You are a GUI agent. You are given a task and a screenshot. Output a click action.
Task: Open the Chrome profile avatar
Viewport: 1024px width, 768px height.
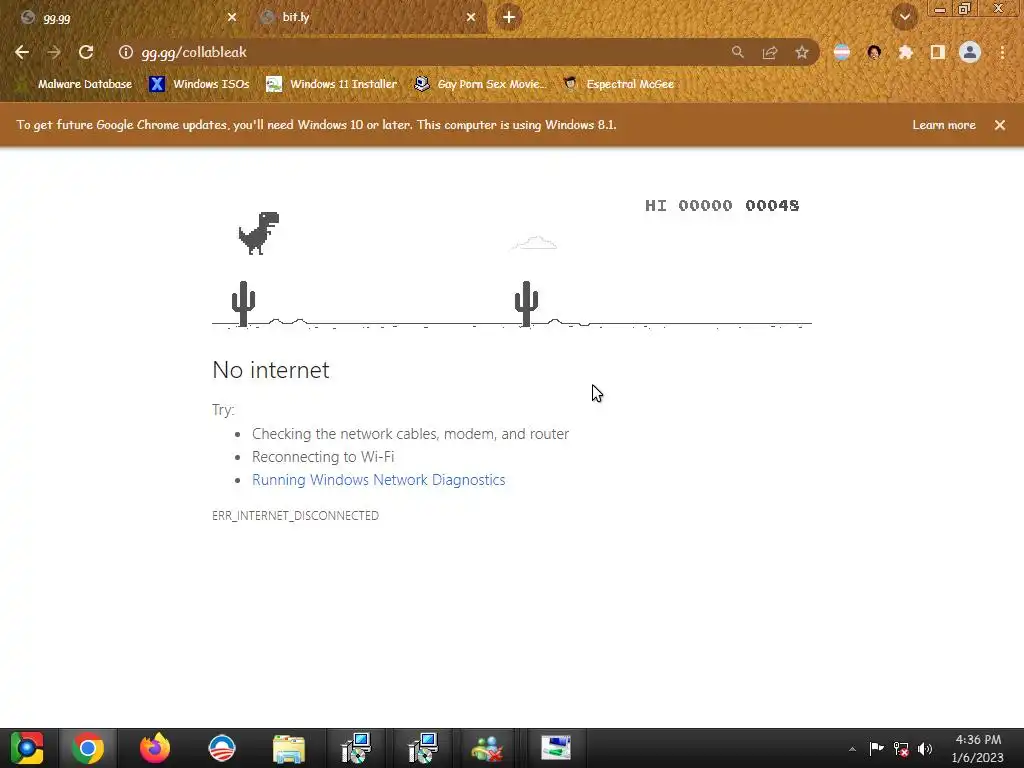coord(970,52)
